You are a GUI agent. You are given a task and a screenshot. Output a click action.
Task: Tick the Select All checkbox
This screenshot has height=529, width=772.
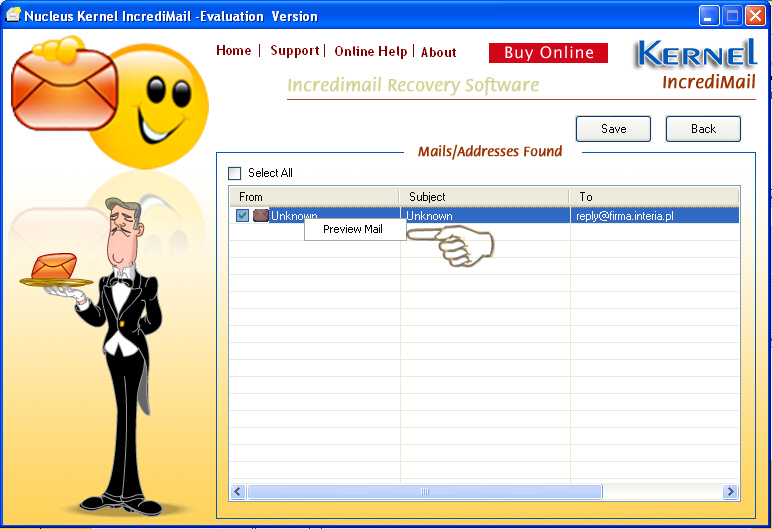pos(234,173)
